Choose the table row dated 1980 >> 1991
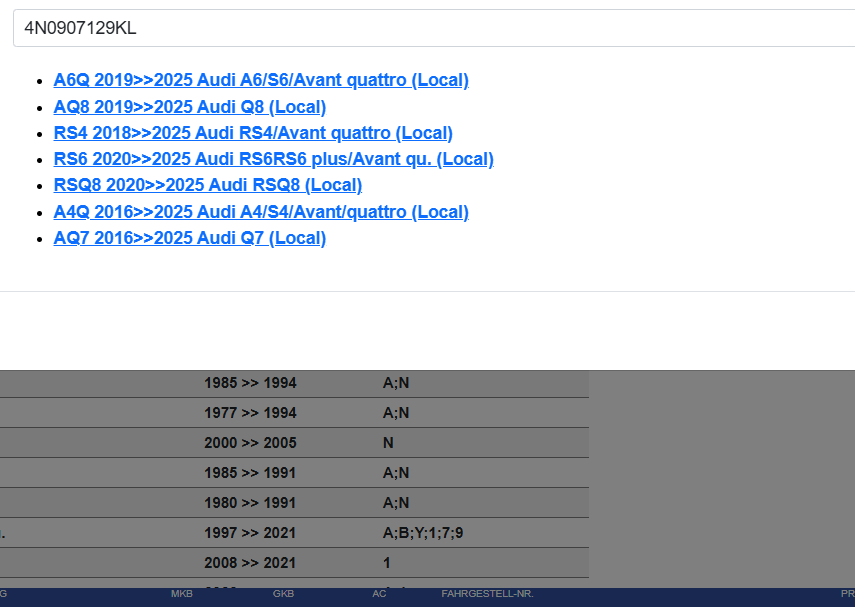The image size is (855, 607). tap(250, 503)
